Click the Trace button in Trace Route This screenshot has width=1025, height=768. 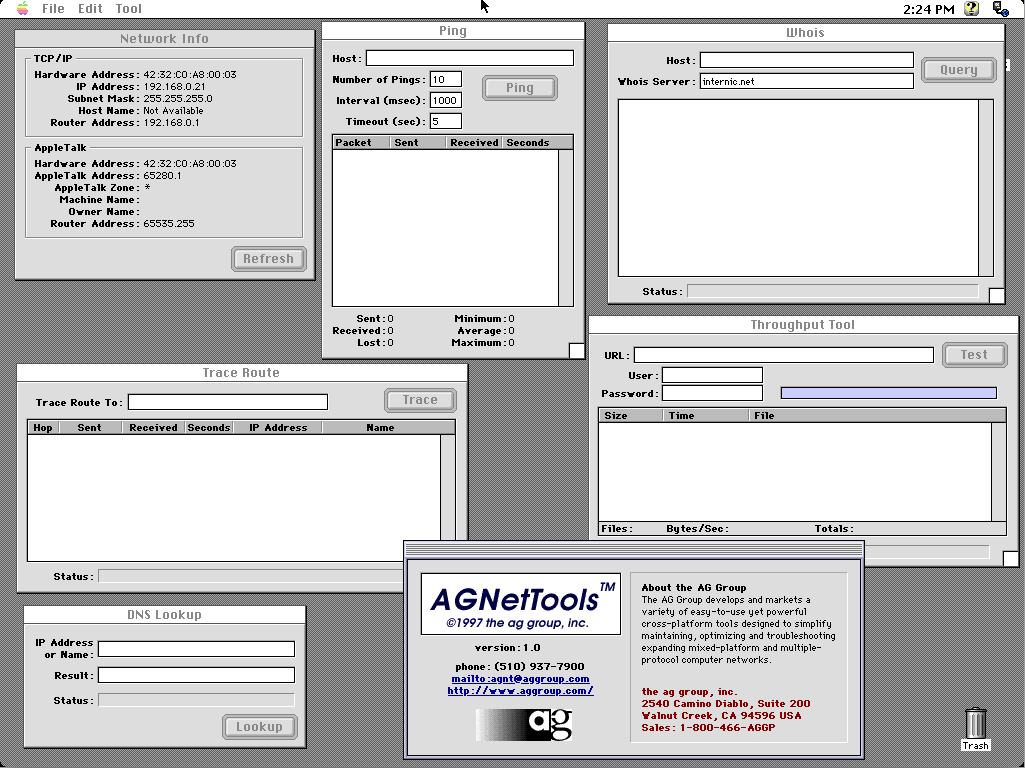point(420,400)
